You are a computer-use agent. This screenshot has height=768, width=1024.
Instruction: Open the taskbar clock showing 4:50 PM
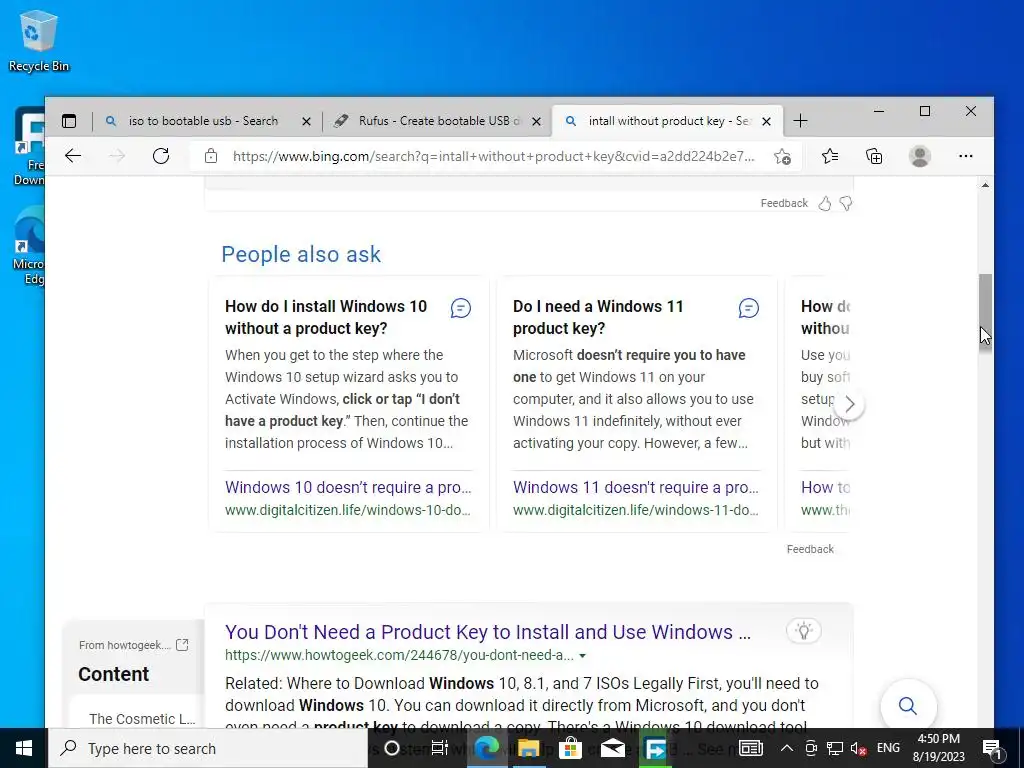click(938, 748)
